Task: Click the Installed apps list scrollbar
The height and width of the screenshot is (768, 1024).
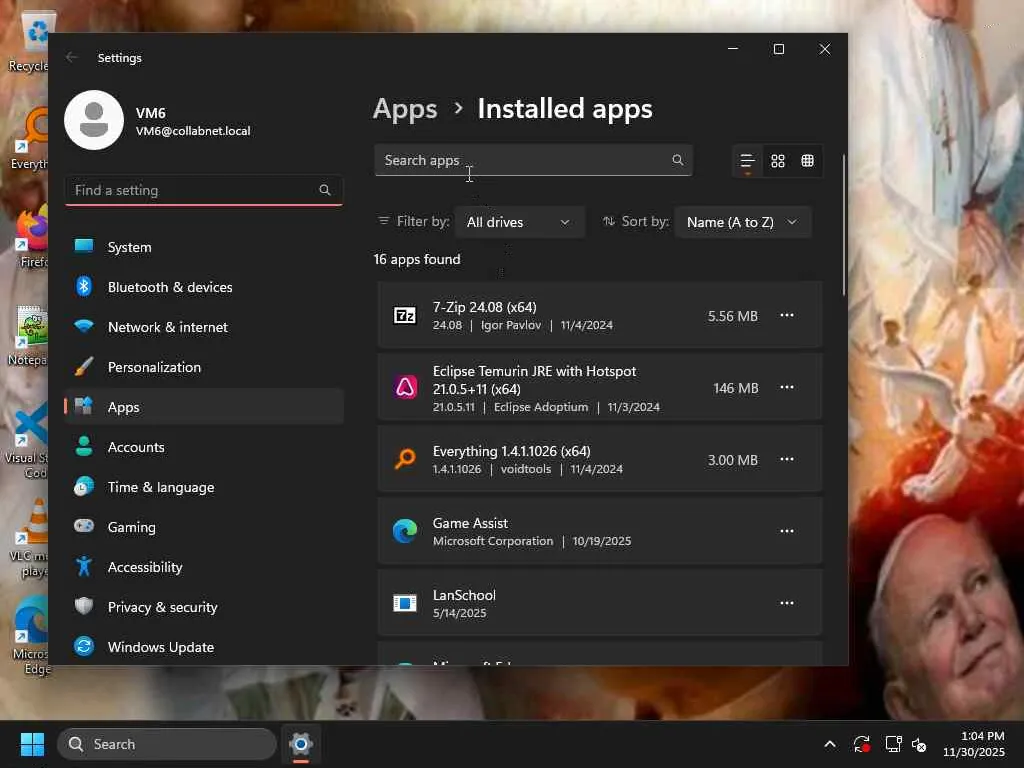Action: click(x=844, y=225)
